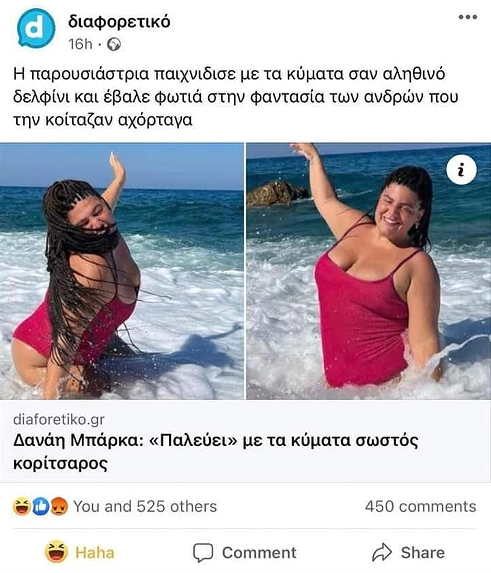Open the διαφορετικό page name link
491x573 pixels.
tap(119, 22)
